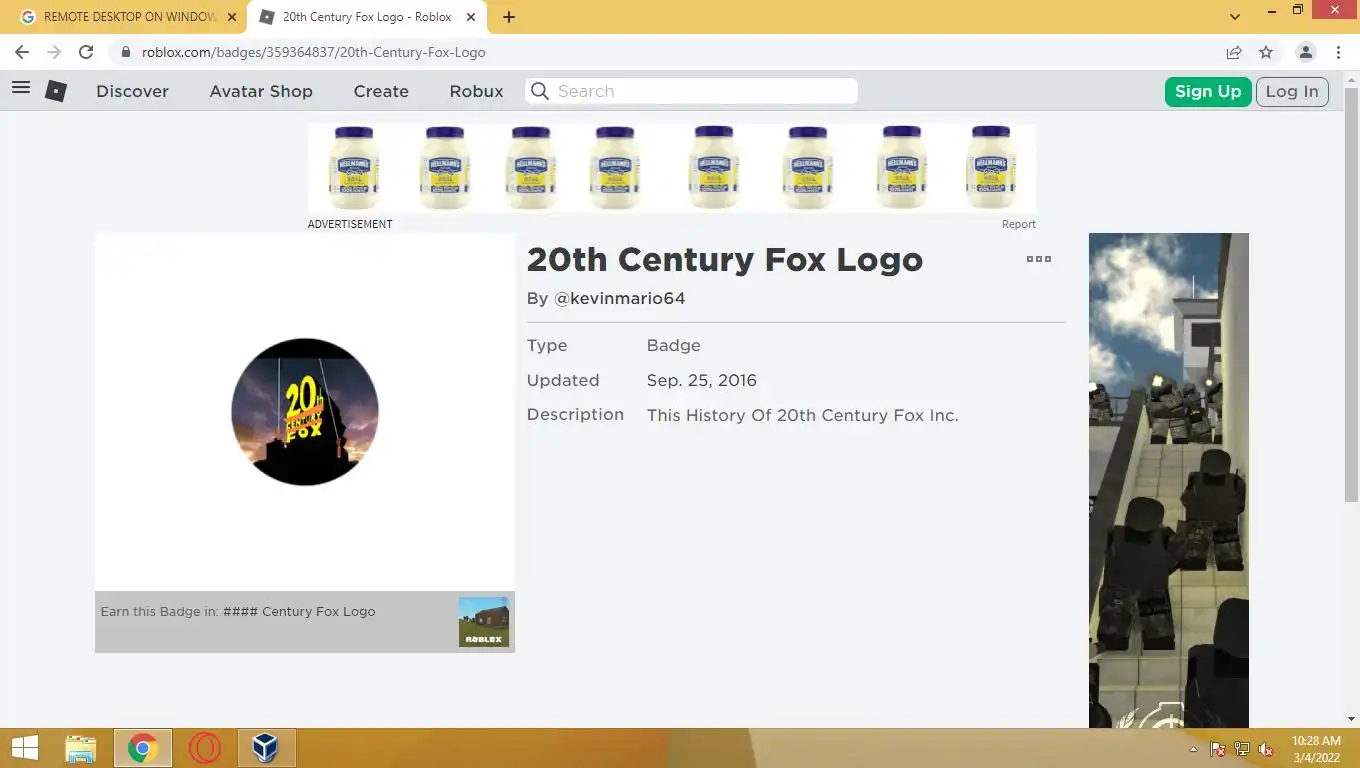Open the badge three-dots more options
1360x768 pixels.
(x=1039, y=259)
